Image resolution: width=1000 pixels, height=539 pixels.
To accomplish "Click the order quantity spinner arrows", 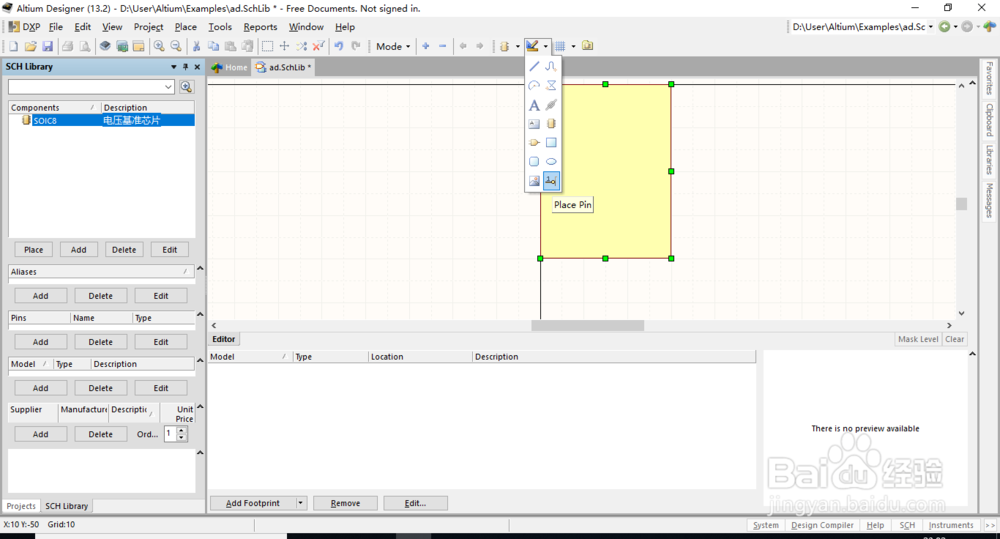I will pyautogui.click(x=182, y=434).
